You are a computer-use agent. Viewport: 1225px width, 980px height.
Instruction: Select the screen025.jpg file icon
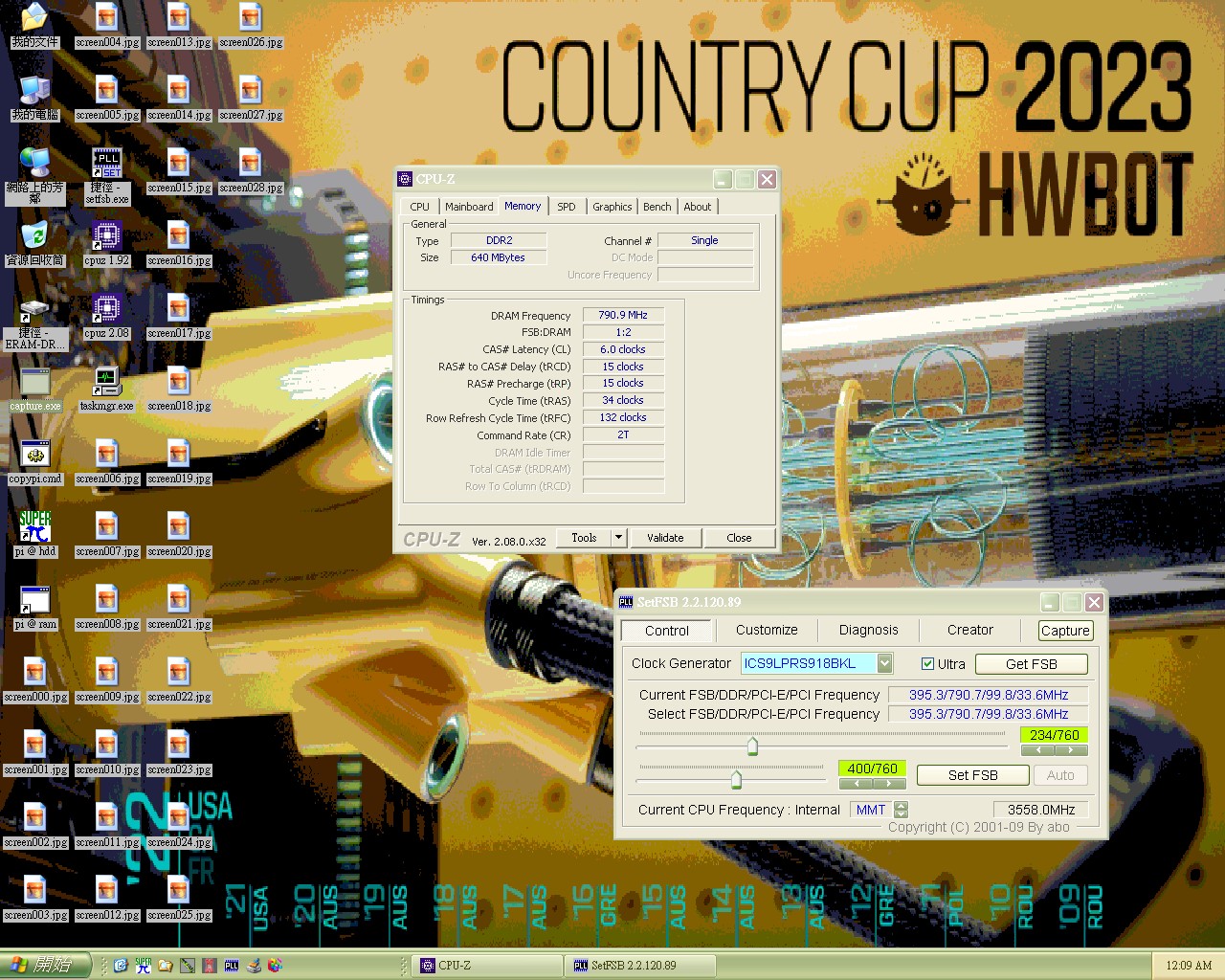point(179,898)
